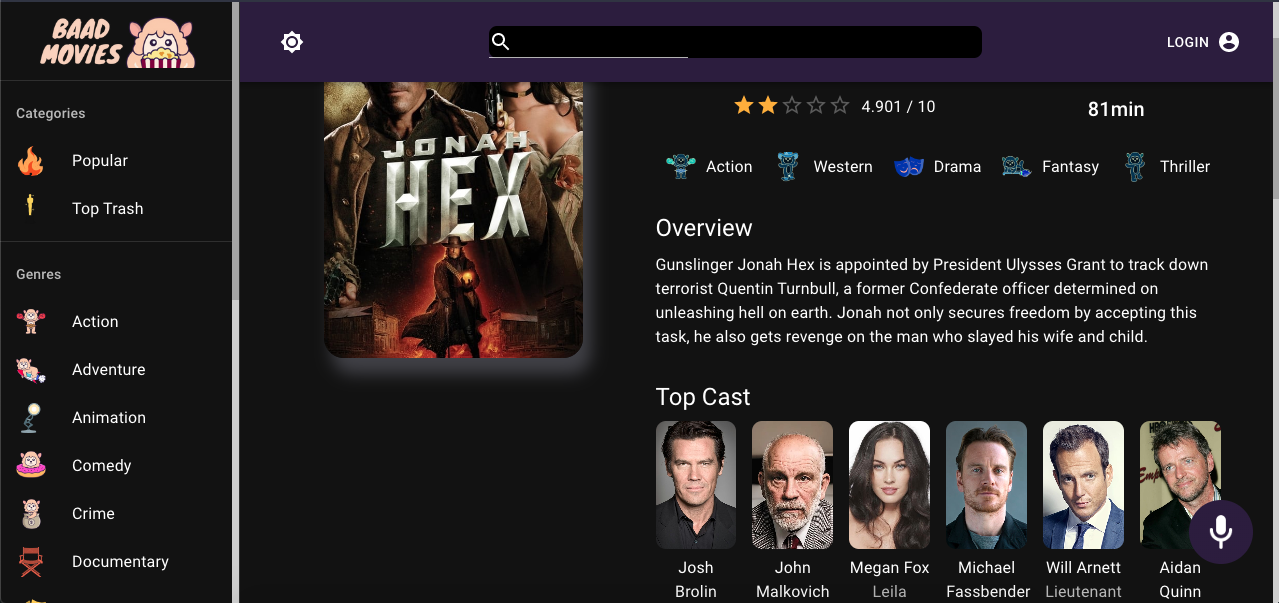
Task: Click the Michael Fassbender name
Action: point(986,580)
